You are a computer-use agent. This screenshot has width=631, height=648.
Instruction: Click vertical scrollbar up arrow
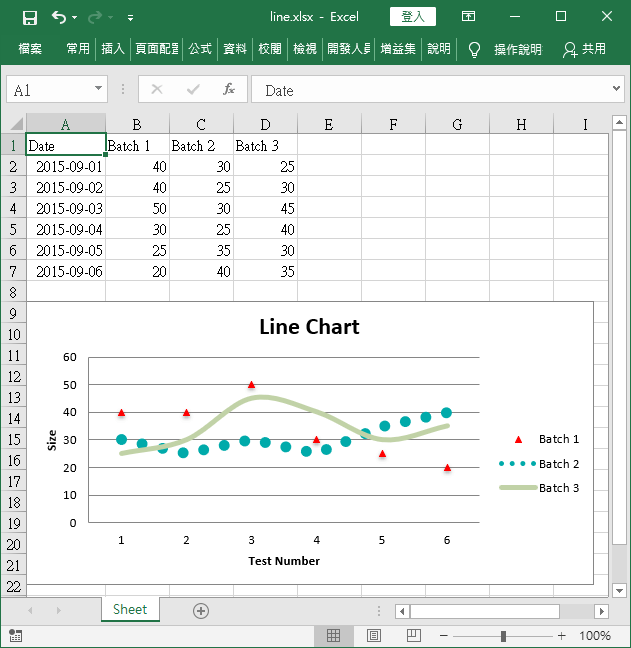[x=619, y=122]
